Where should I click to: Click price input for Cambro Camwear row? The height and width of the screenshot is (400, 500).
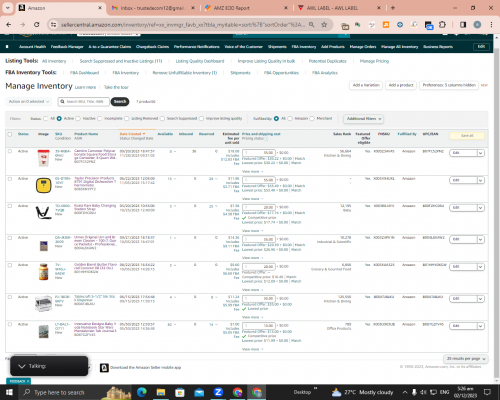click(x=259, y=153)
